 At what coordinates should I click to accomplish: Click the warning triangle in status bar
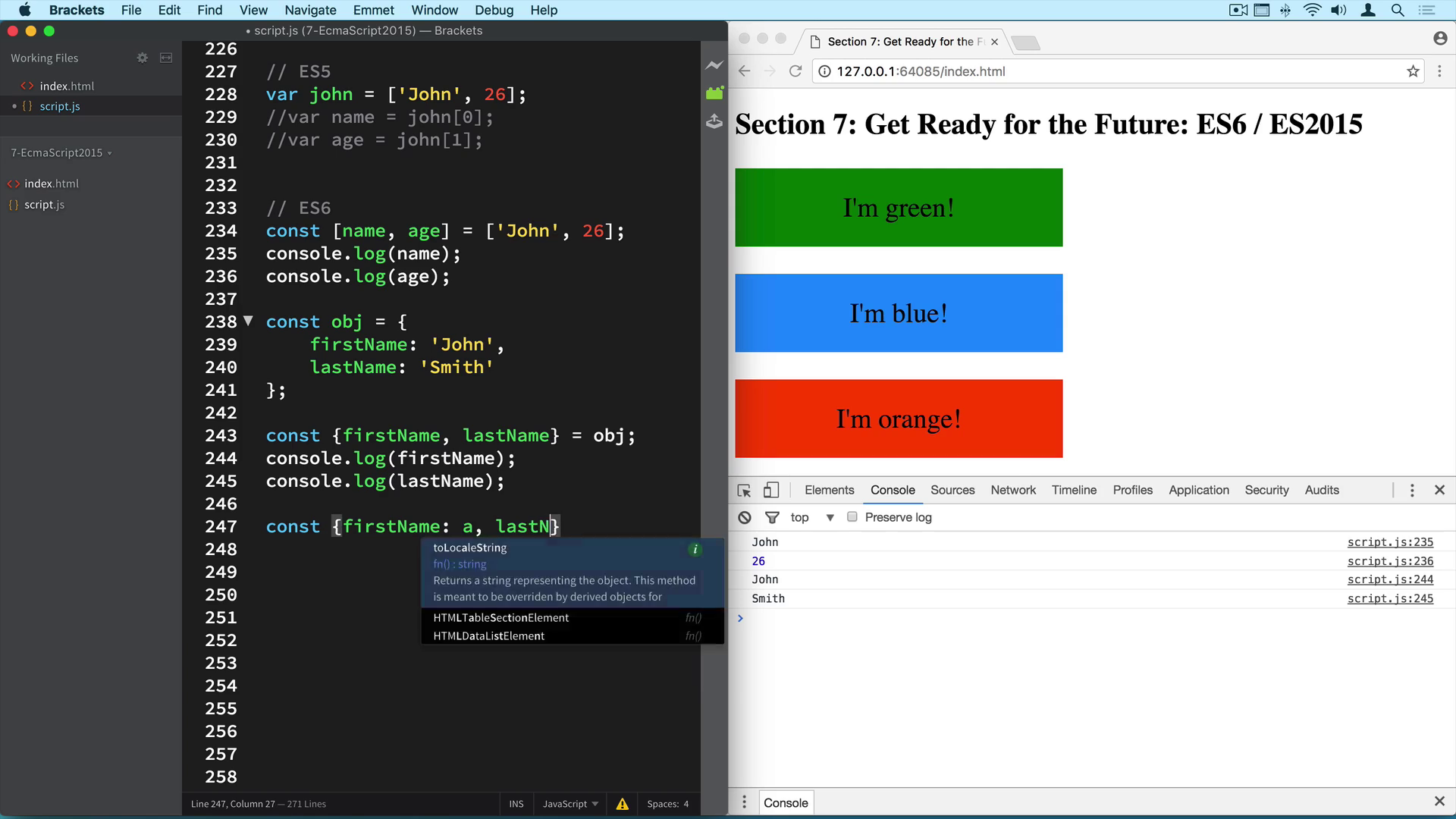tap(622, 804)
